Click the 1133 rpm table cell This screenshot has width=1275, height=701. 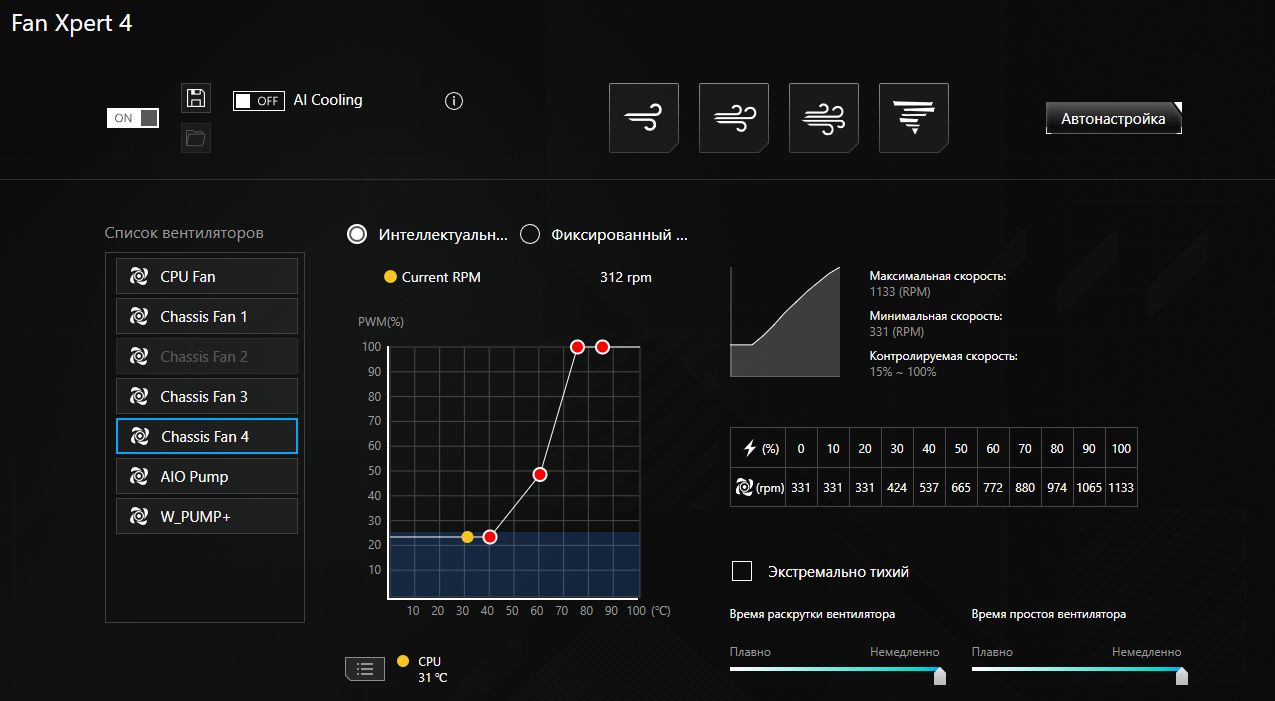(1121, 488)
